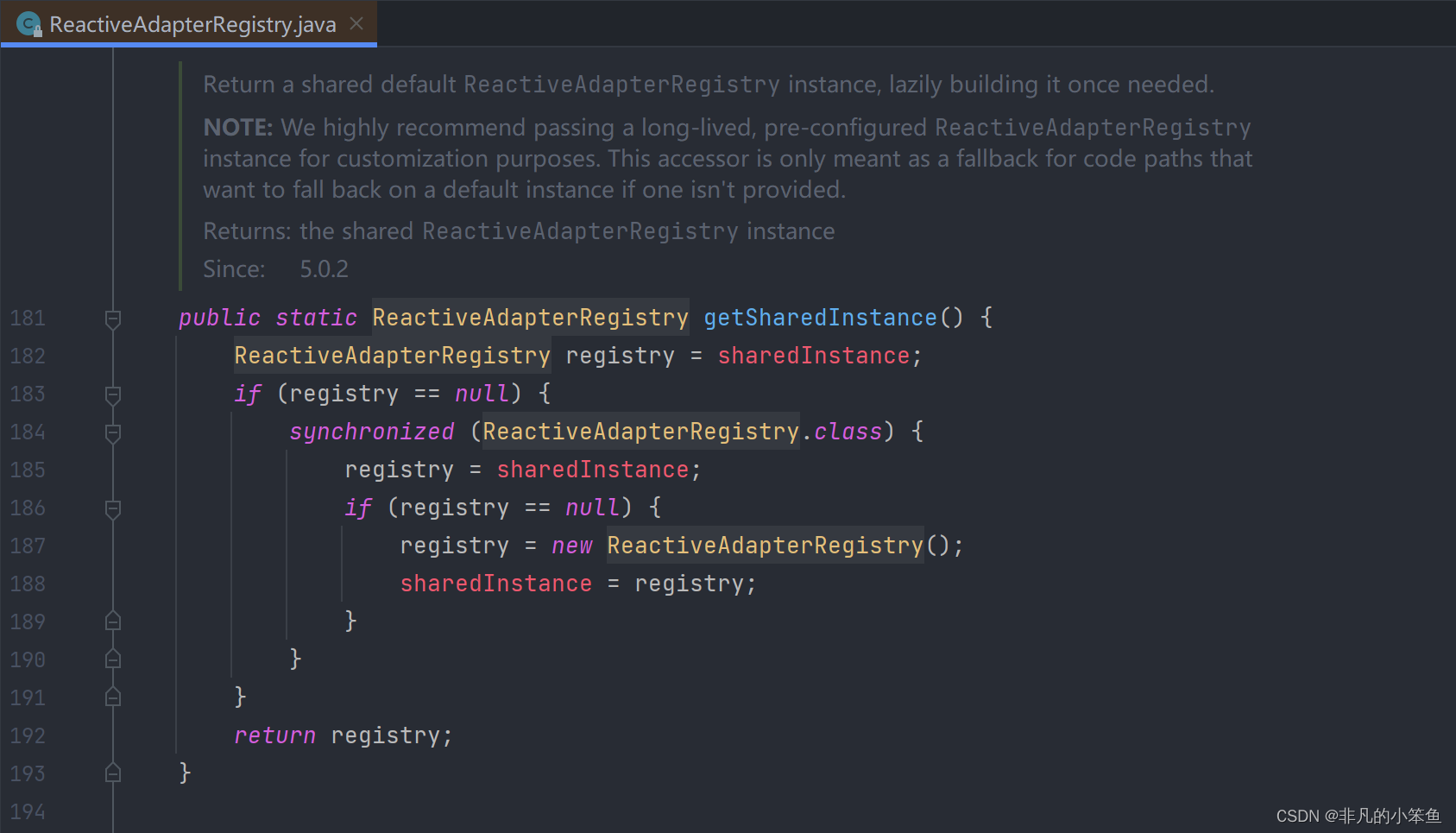Screen dimensions: 1456x833
Task: Fold the synchronized block at line 184
Action: point(112,432)
